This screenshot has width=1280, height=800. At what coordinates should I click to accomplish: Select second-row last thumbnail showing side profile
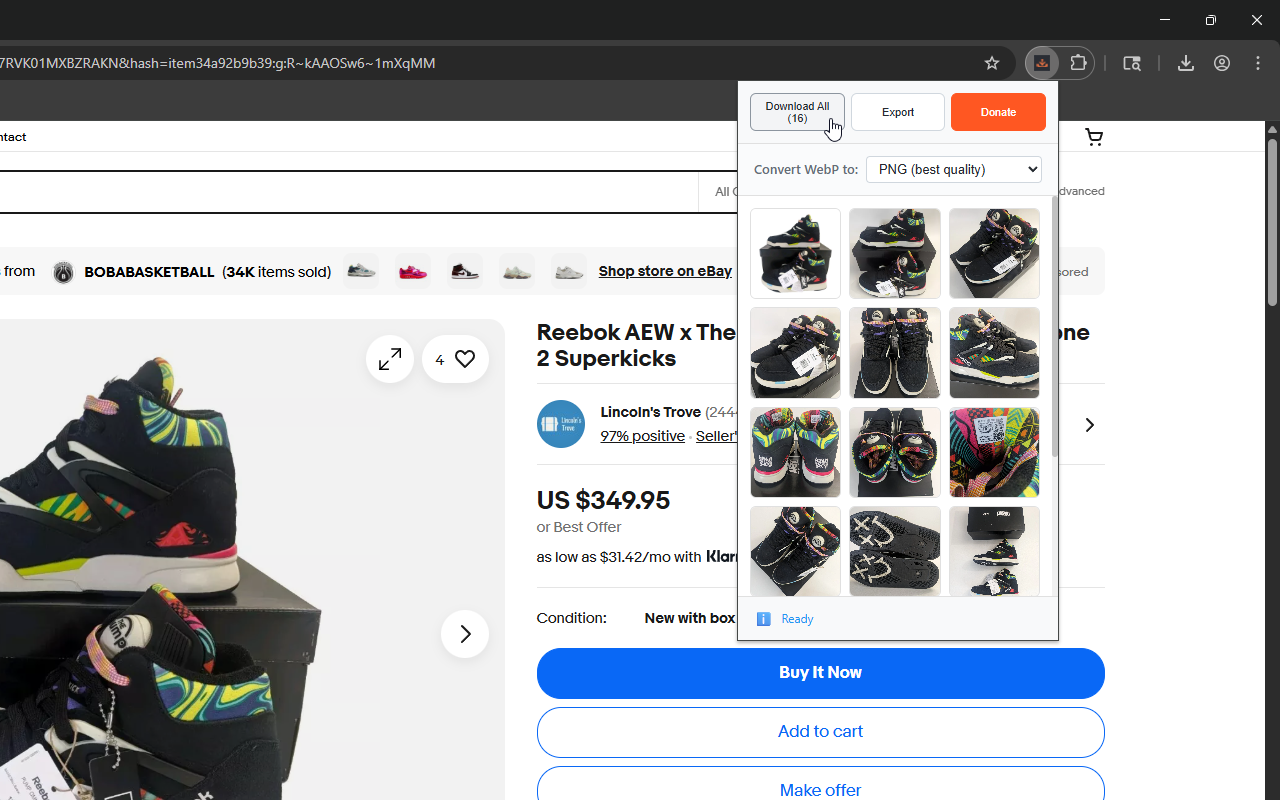pyautogui.click(x=994, y=353)
